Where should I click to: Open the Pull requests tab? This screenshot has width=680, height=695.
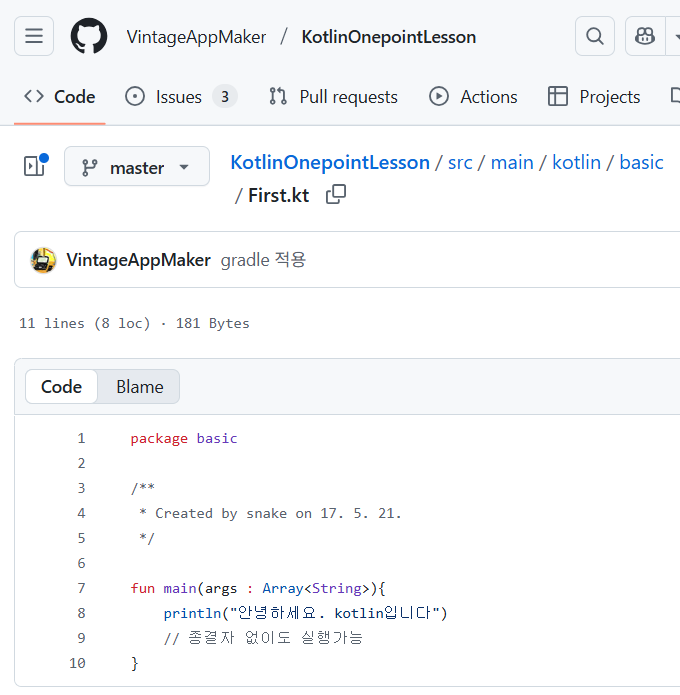click(x=333, y=97)
